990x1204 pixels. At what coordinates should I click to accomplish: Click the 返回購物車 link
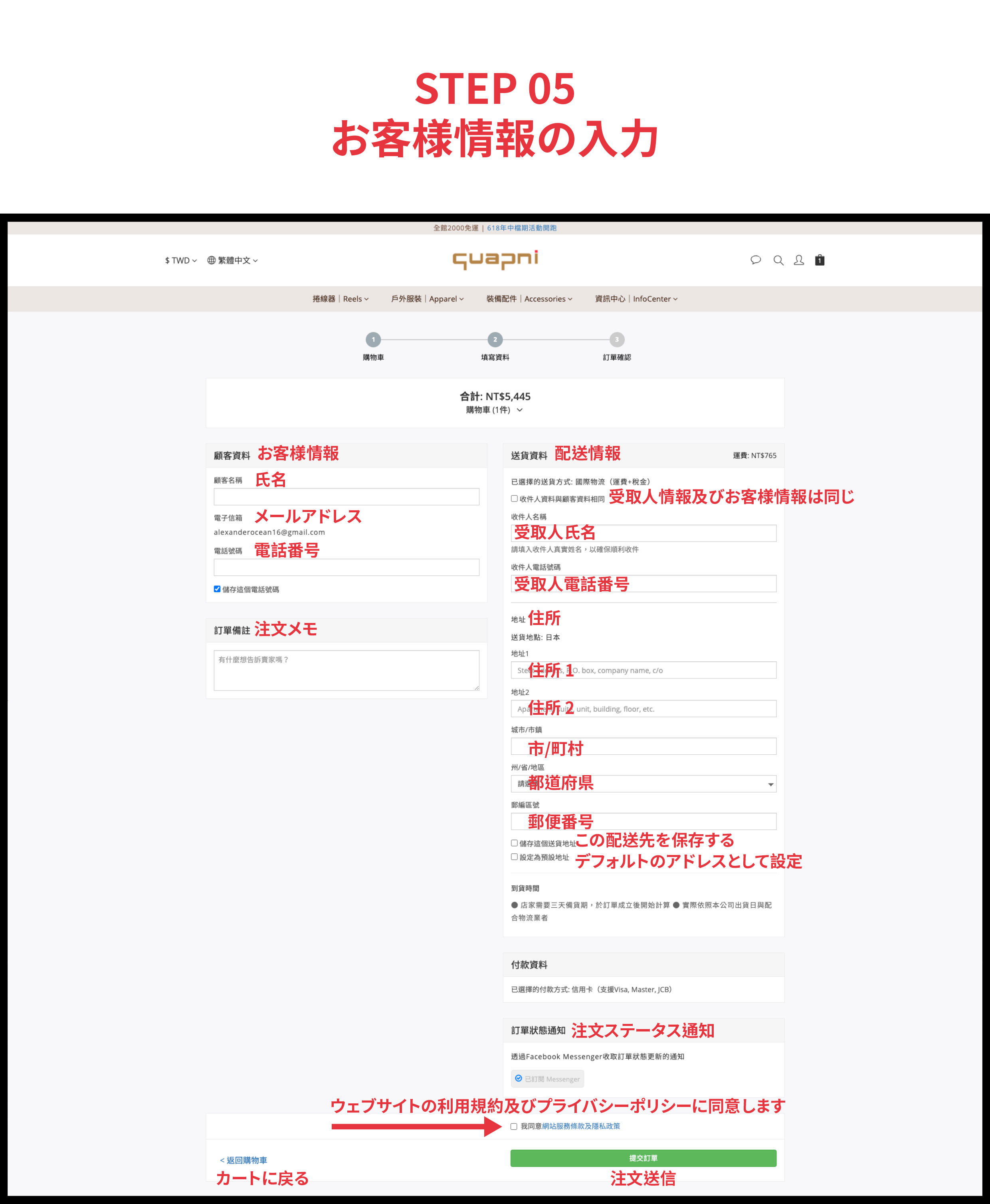244,1160
